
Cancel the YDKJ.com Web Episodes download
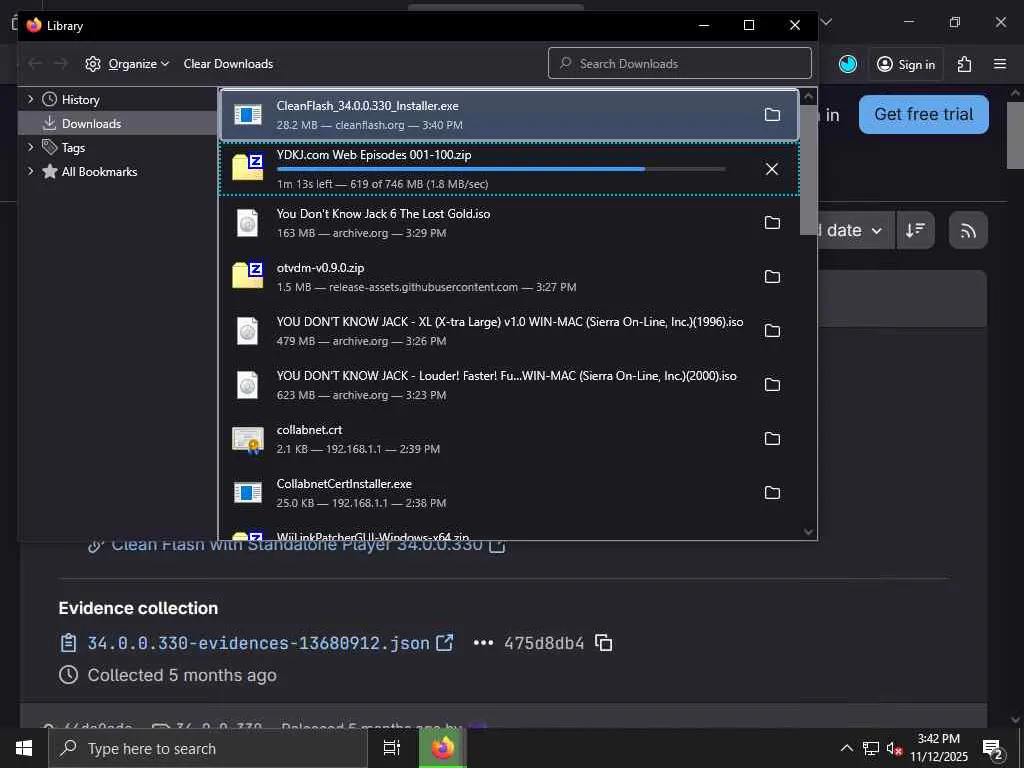[772, 169]
